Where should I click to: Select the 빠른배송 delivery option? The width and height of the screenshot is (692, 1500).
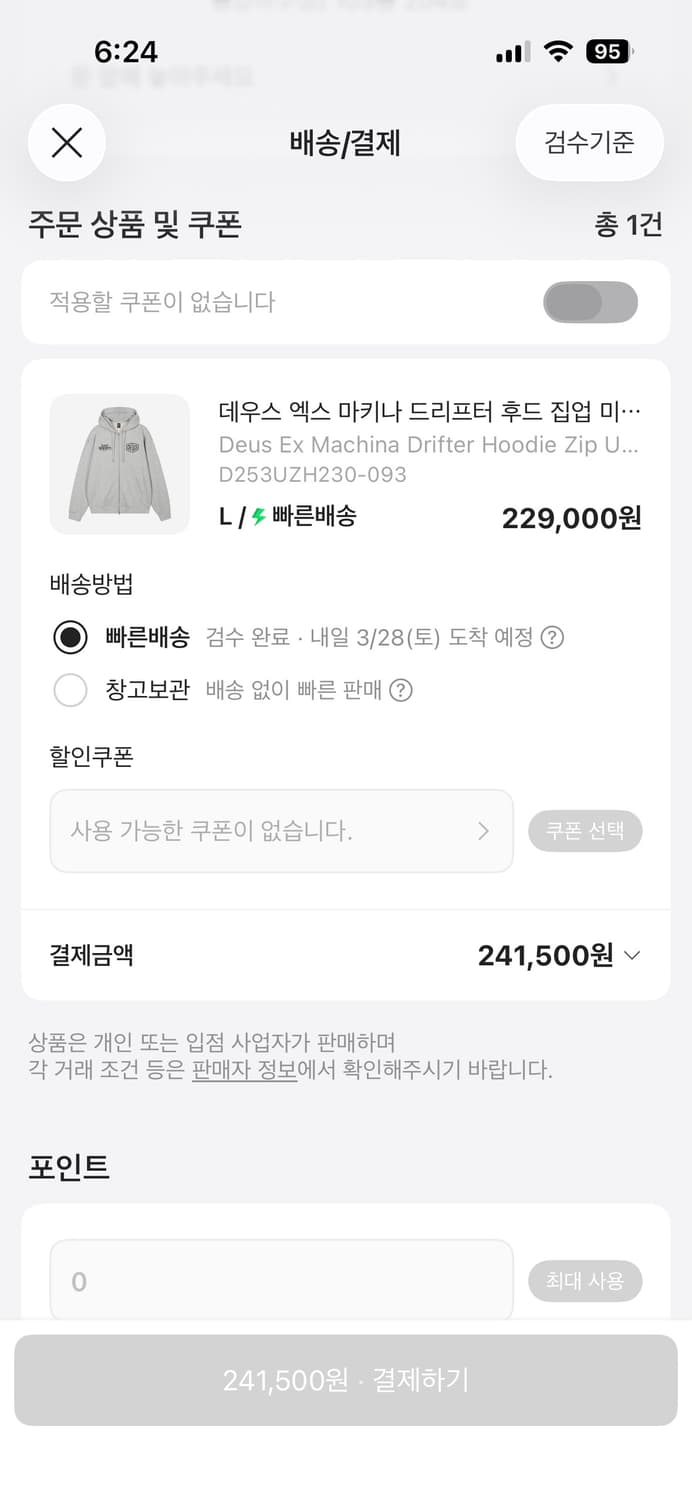70,638
